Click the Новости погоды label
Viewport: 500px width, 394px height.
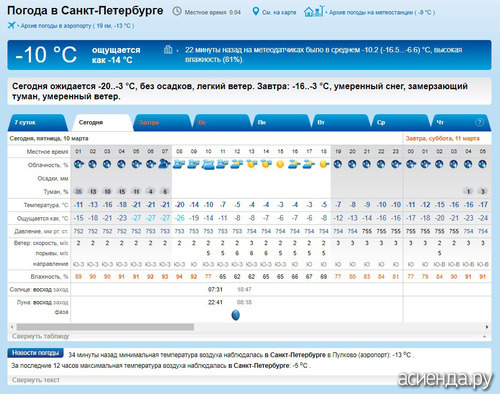[35, 353]
